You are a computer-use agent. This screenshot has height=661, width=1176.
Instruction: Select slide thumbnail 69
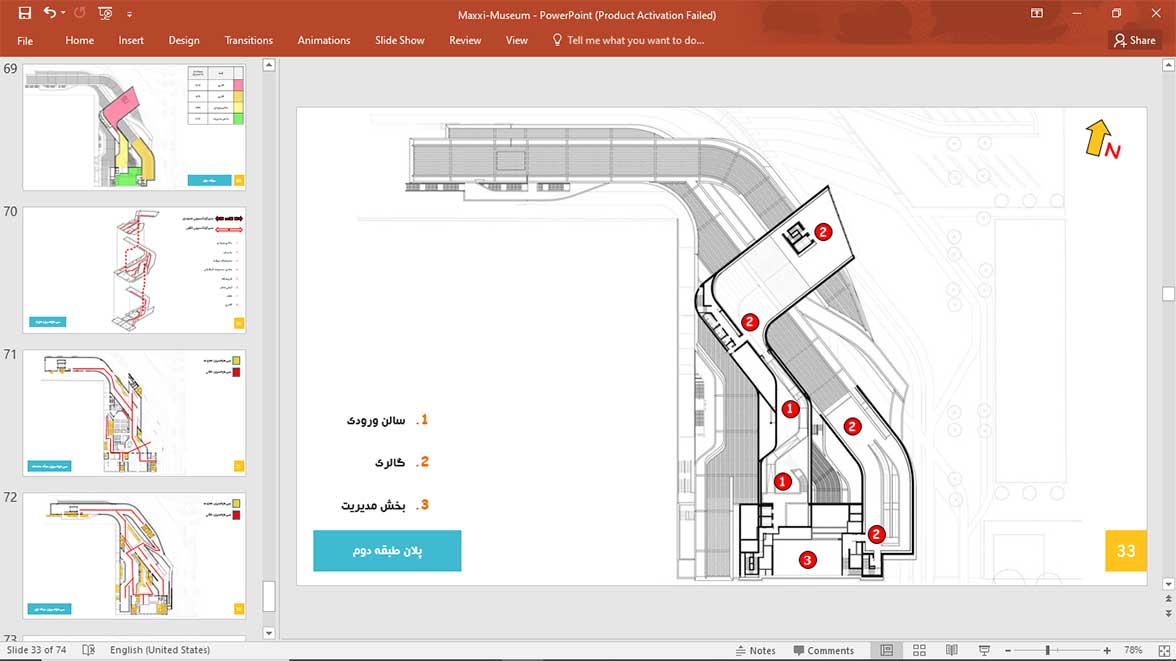134,127
